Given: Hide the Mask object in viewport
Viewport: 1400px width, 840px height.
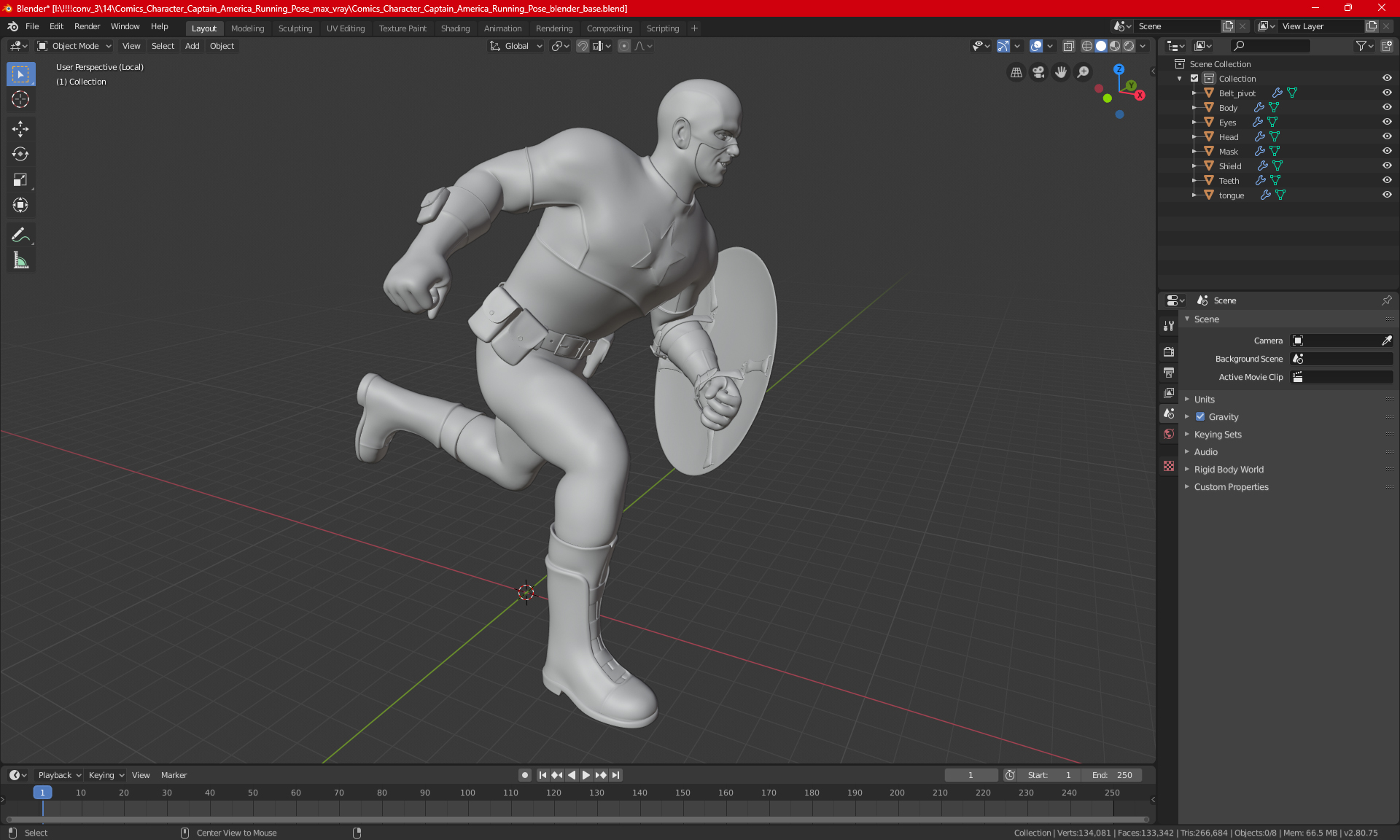Looking at the screenshot, I should (x=1387, y=151).
